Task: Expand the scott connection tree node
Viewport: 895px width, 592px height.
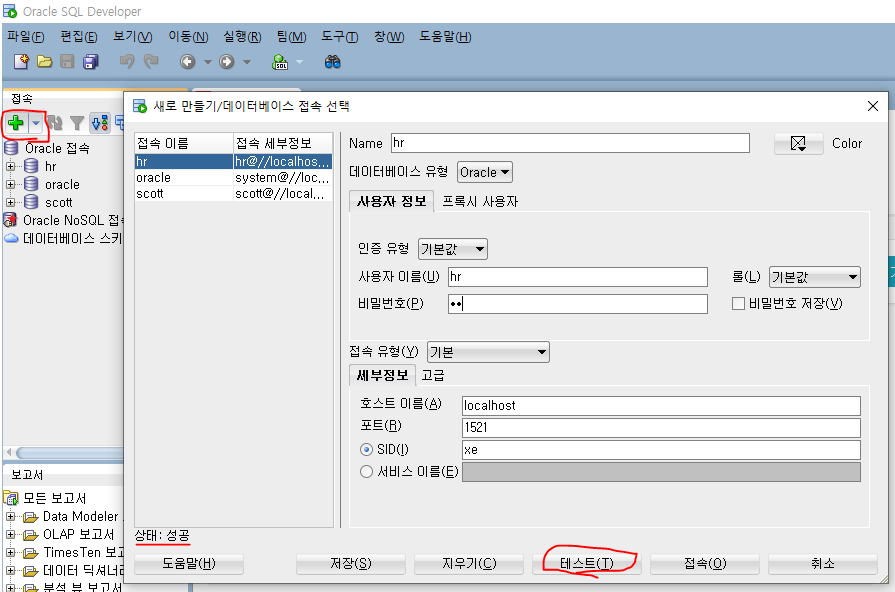Action: pos(10,202)
